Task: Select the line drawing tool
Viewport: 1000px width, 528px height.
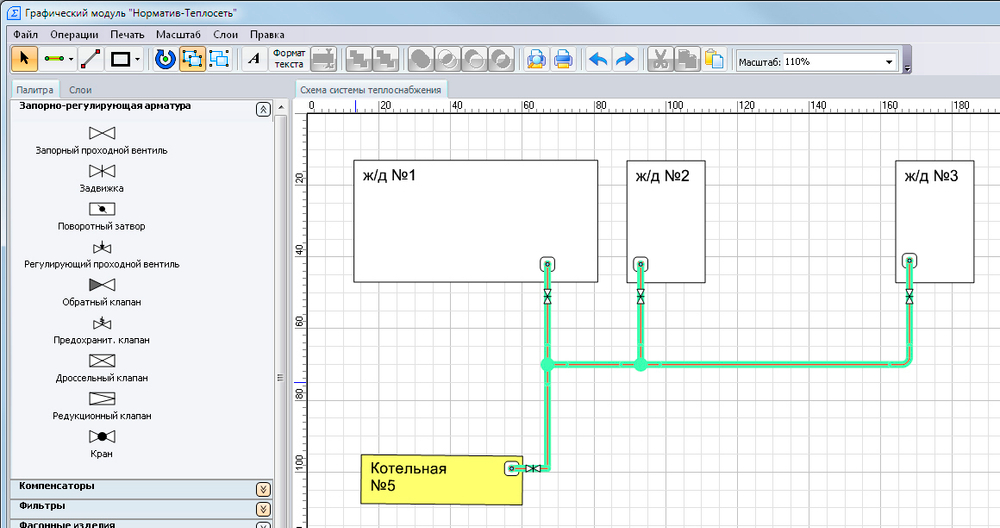Action: (91, 59)
